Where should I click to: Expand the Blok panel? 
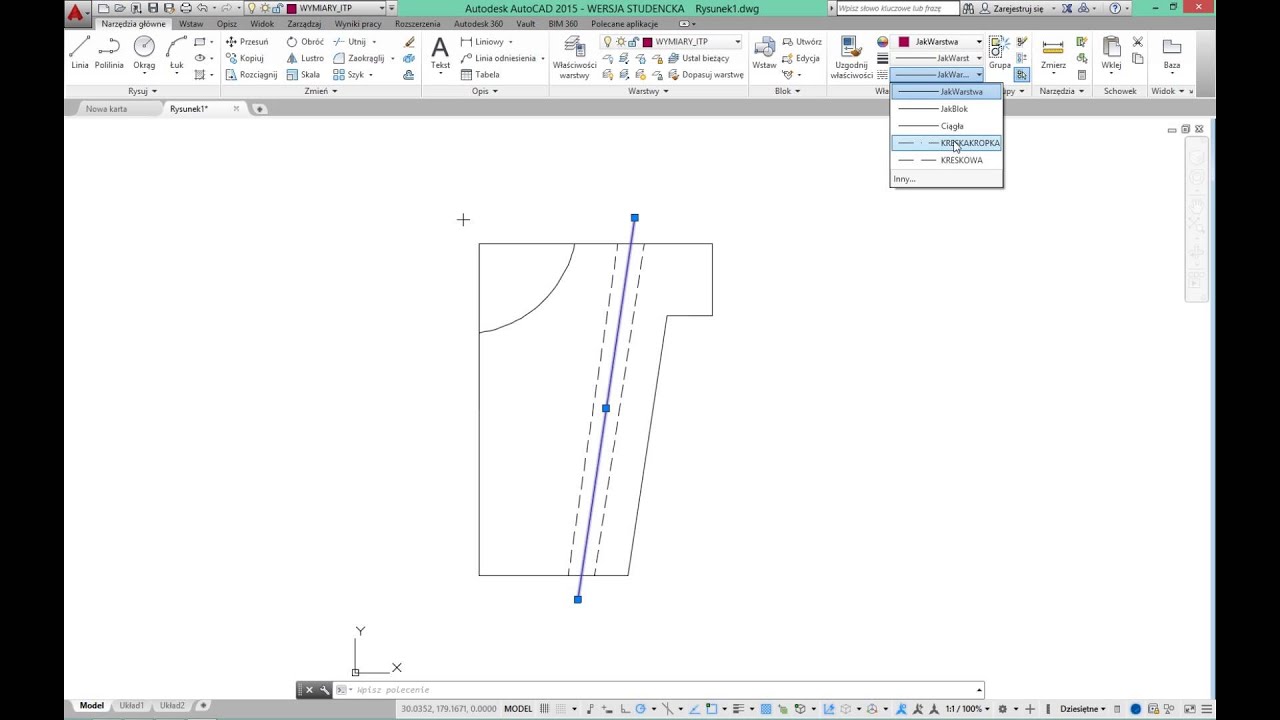(x=787, y=91)
